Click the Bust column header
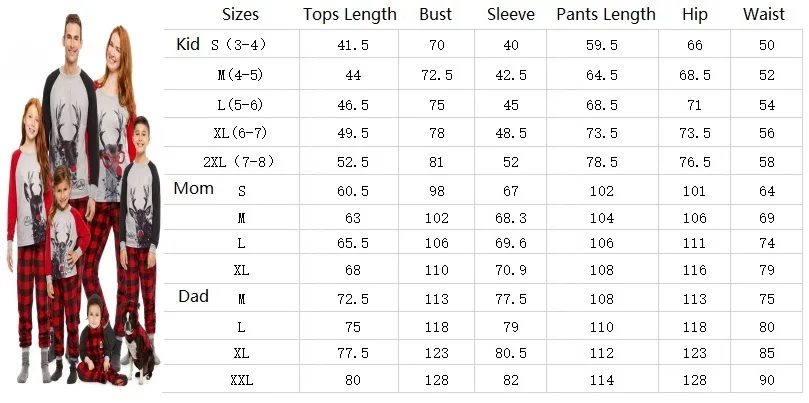Screen dimensions: 809x403 (x=436, y=14)
